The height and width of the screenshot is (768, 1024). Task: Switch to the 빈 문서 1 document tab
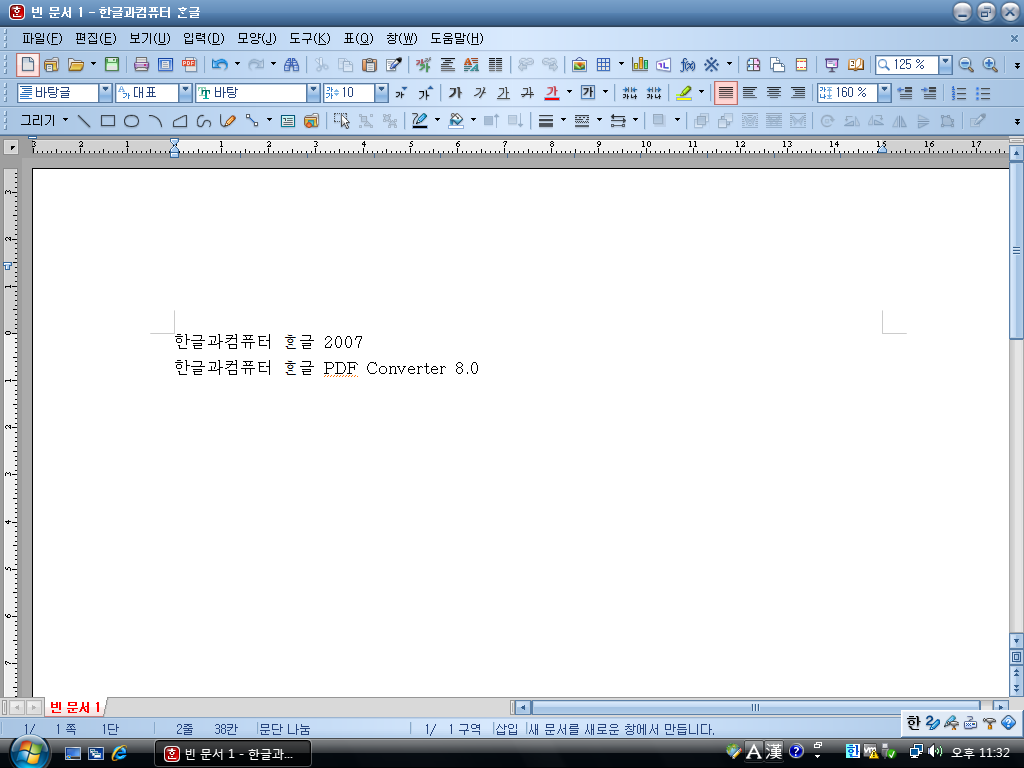click(x=74, y=707)
